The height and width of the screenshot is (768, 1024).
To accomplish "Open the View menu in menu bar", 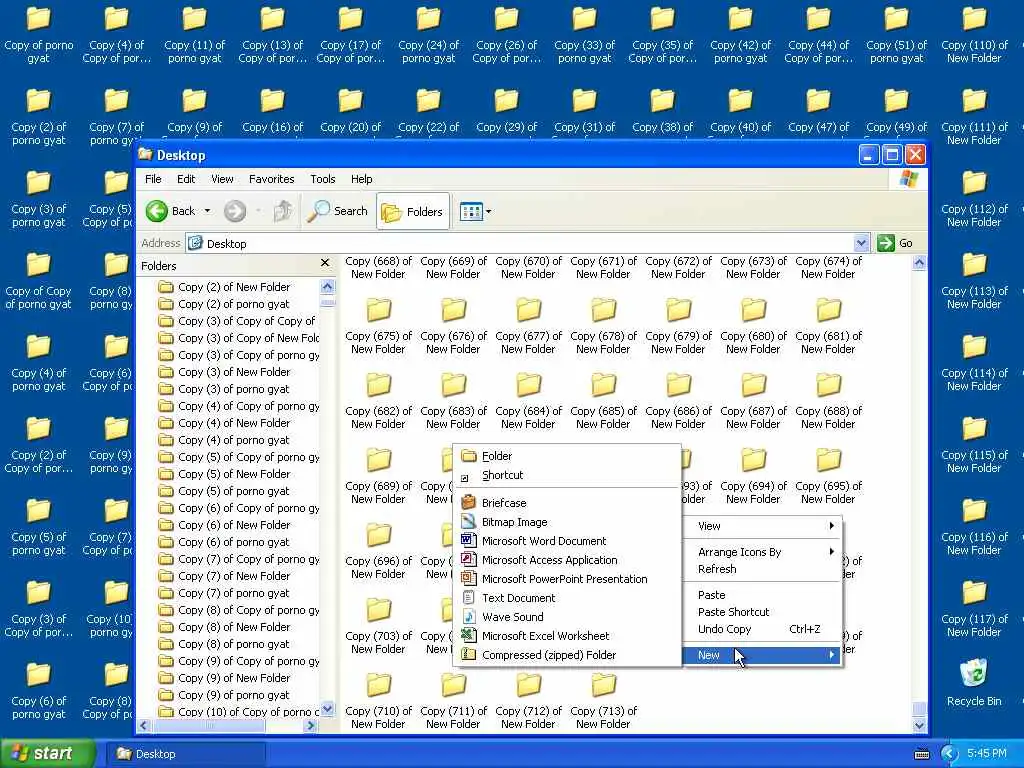I will coord(222,179).
